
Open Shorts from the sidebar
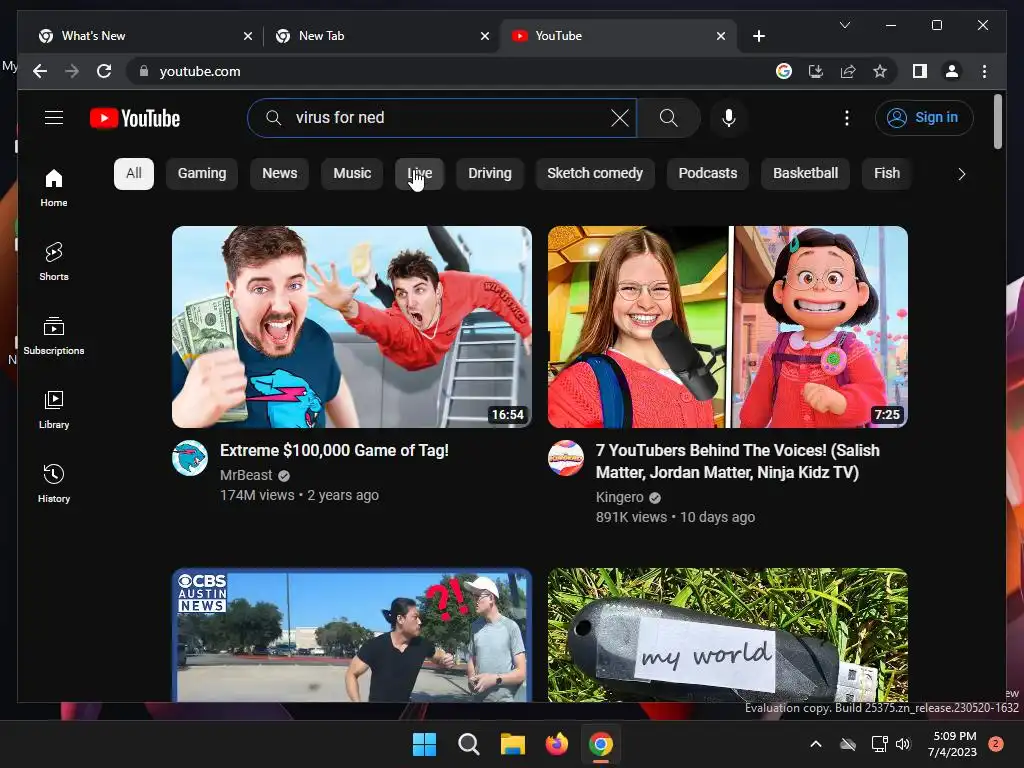54,261
